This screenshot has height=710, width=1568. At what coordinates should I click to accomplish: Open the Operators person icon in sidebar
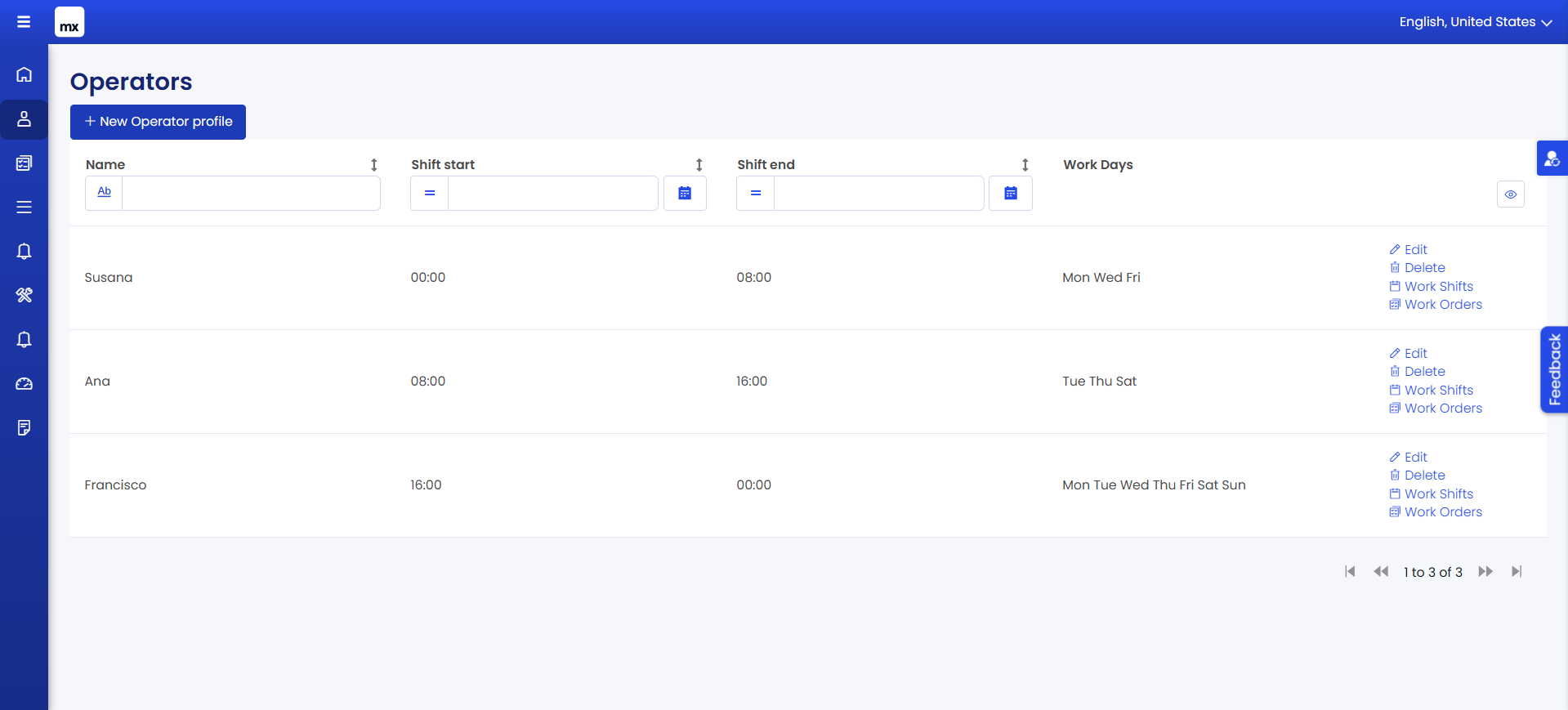[24, 119]
